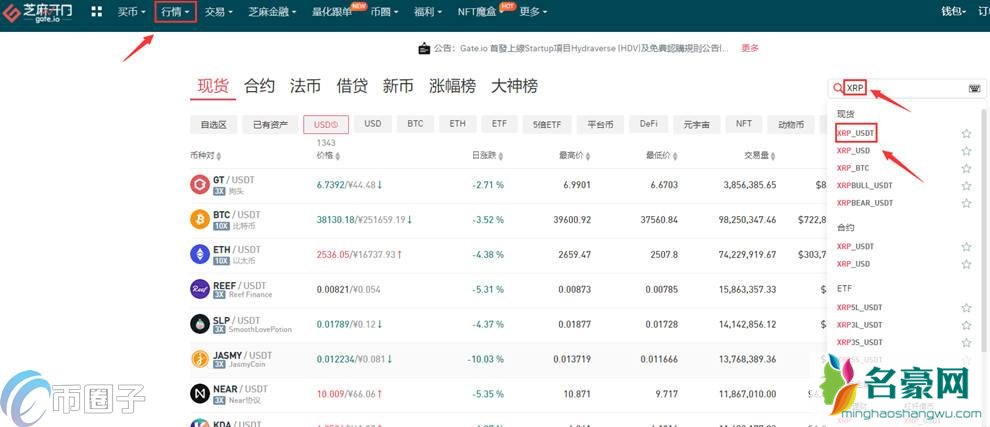Sort by 日涨跌 column header

click(487, 155)
